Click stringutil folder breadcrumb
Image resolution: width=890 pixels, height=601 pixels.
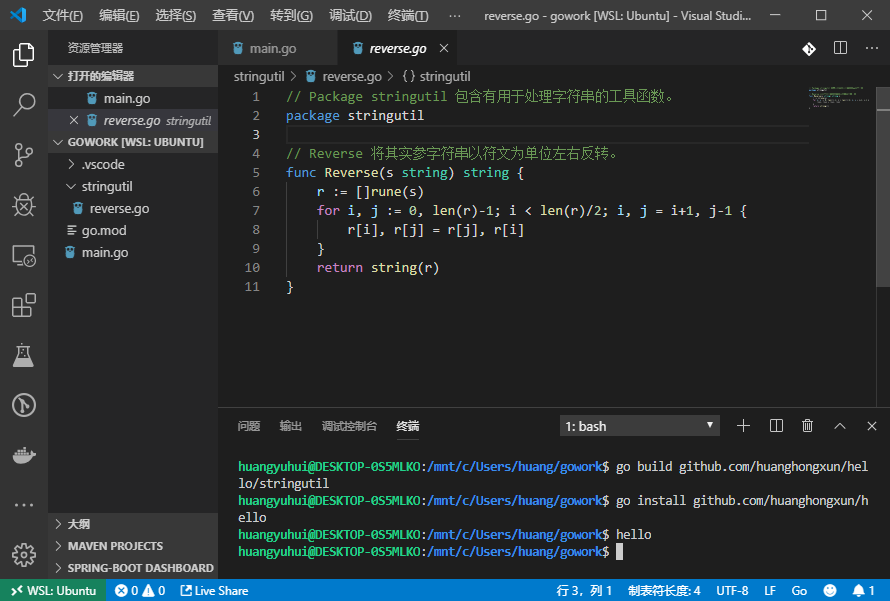259,76
